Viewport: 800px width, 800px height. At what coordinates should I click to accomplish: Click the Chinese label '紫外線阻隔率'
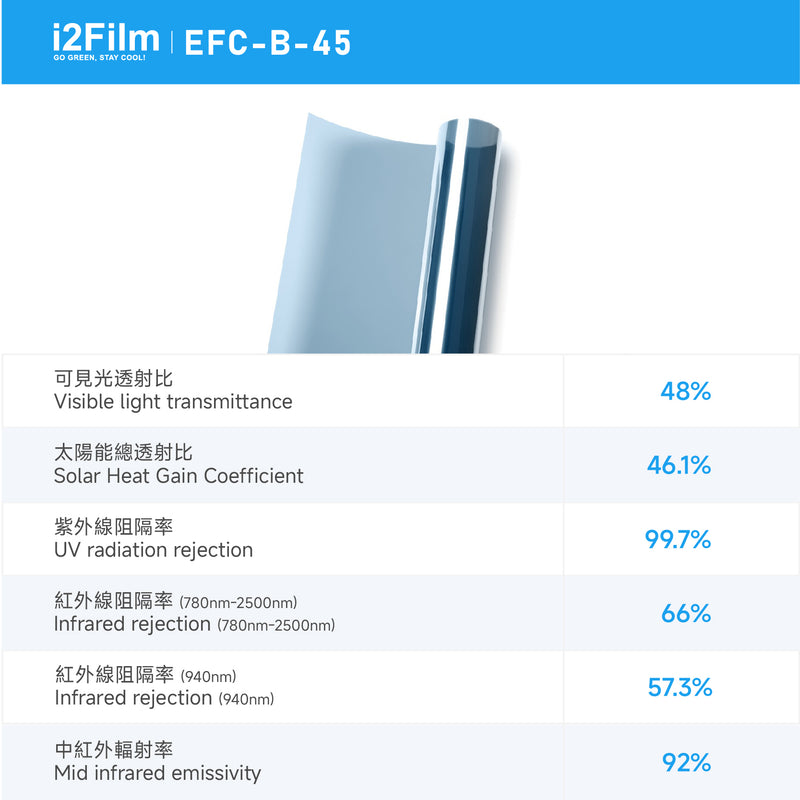[x=113, y=527]
